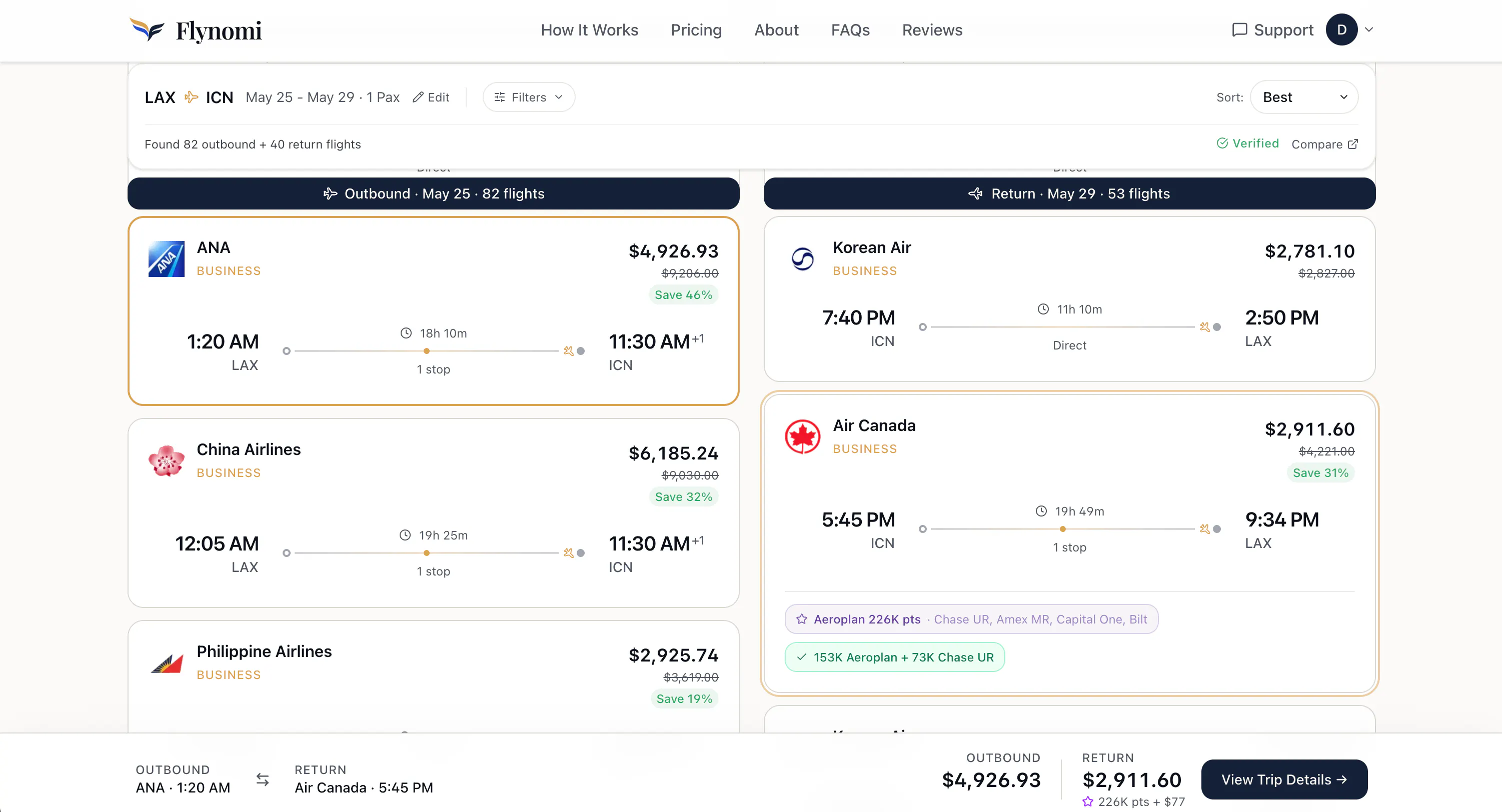The height and width of the screenshot is (812, 1502).
Task: Click the Save 31% badge on Air Canada
Action: coord(1320,472)
